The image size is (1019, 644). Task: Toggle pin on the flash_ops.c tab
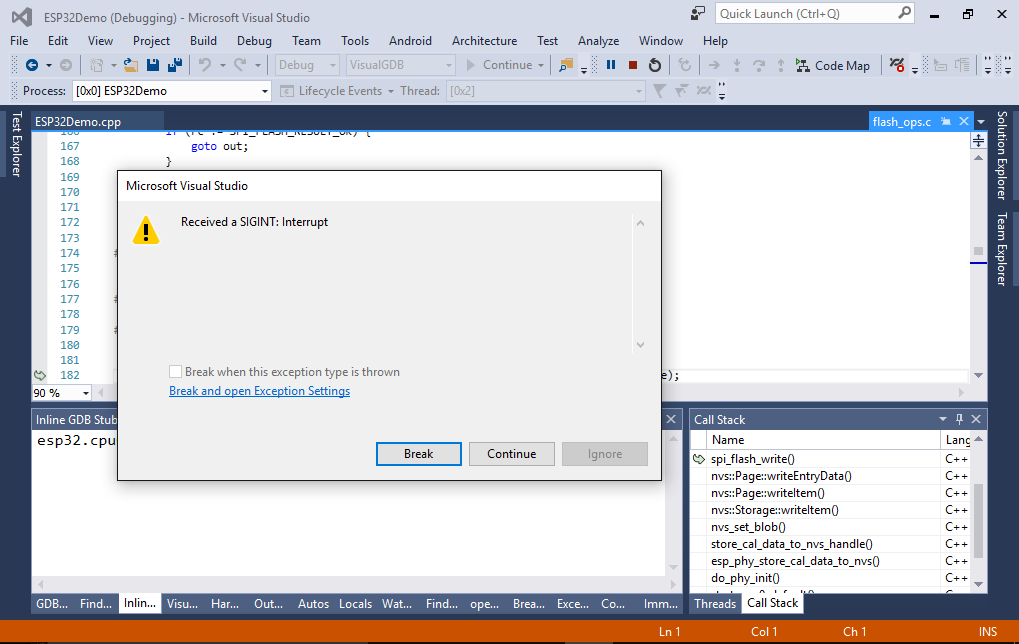click(946, 122)
